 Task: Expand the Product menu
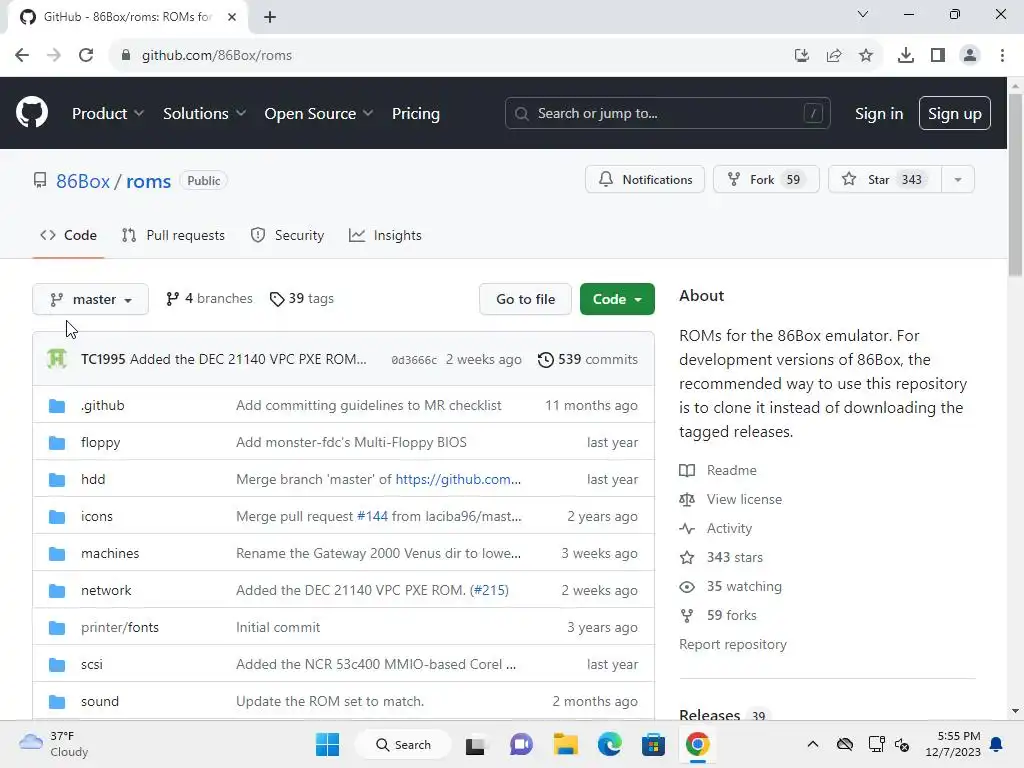(x=108, y=114)
